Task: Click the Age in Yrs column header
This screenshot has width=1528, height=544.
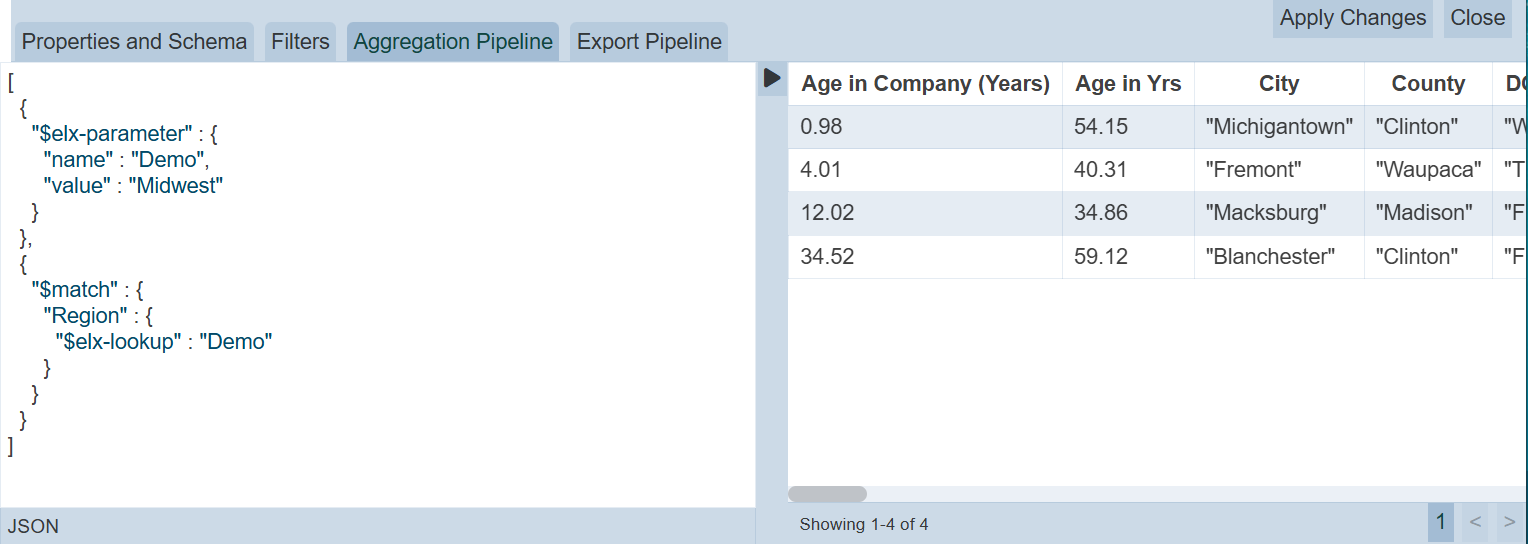Action: (x=1128, y=84)
